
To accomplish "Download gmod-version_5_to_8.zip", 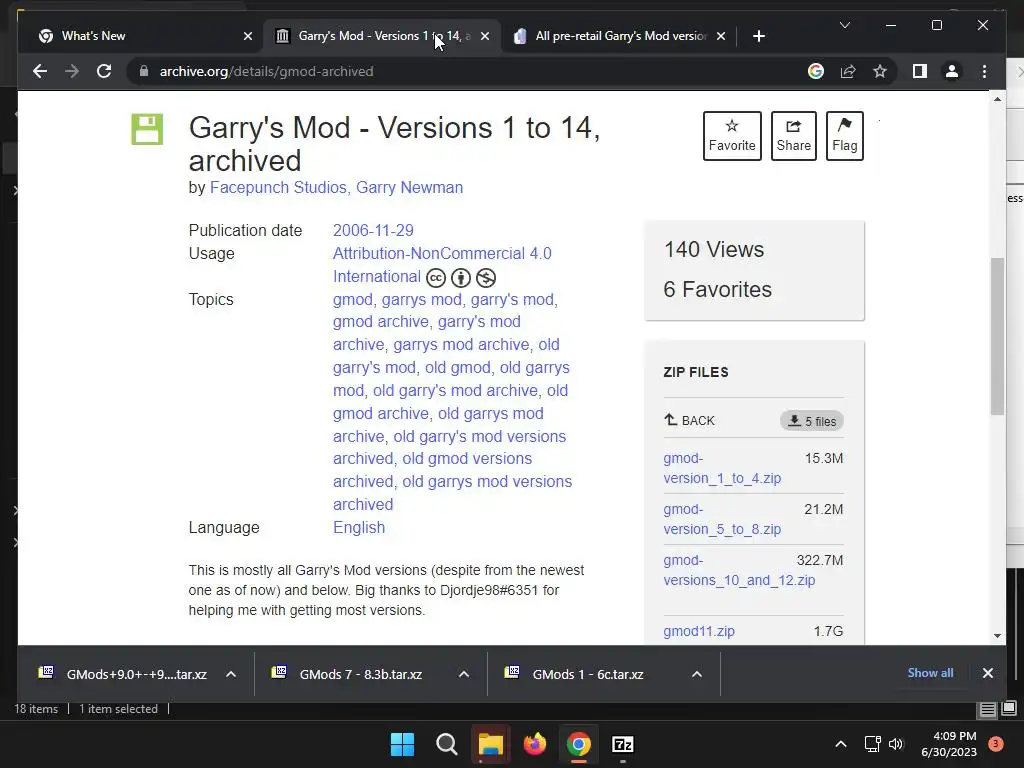I will (x=722, y=519).
